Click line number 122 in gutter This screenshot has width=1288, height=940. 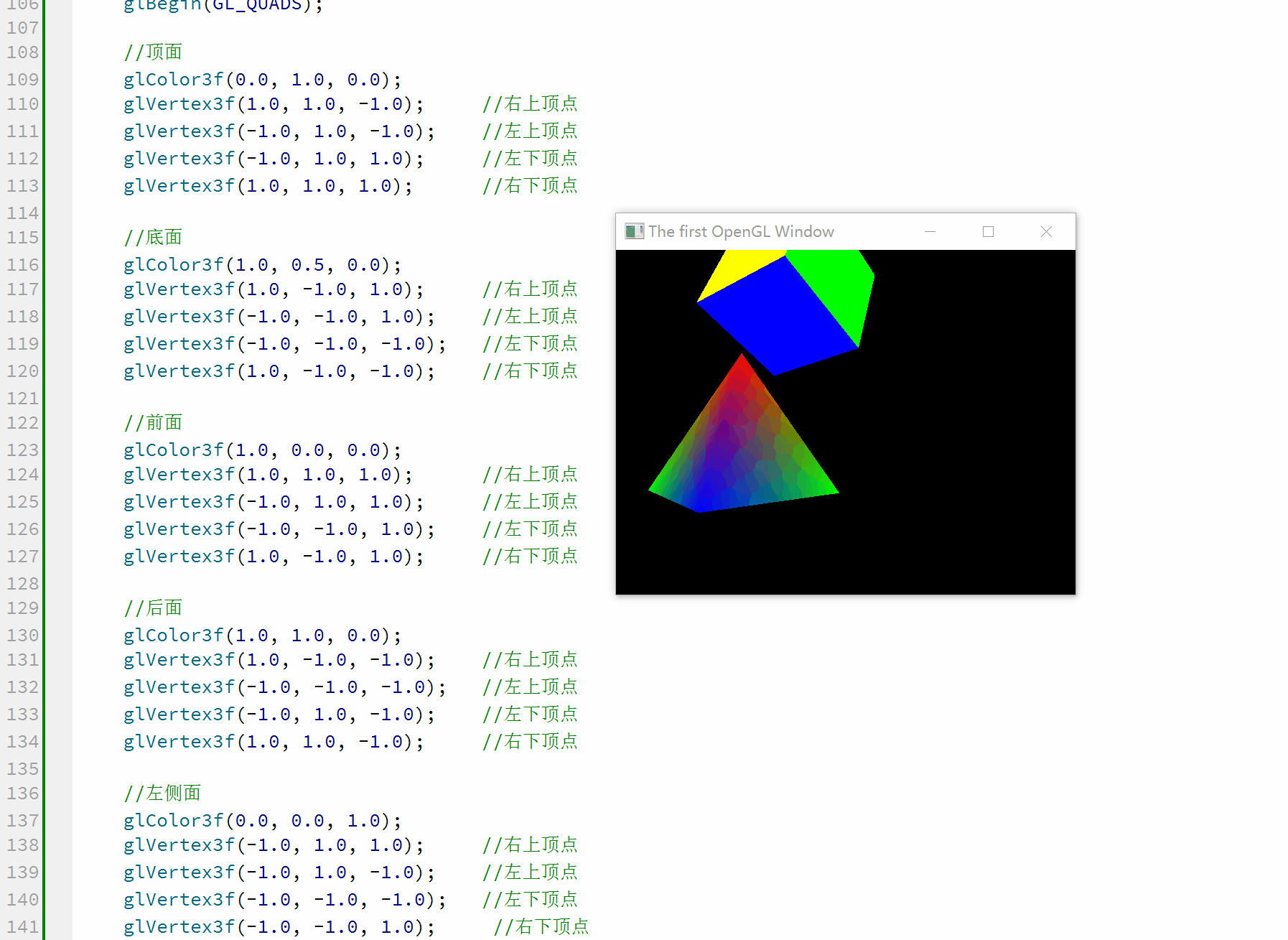click(23, 423)
